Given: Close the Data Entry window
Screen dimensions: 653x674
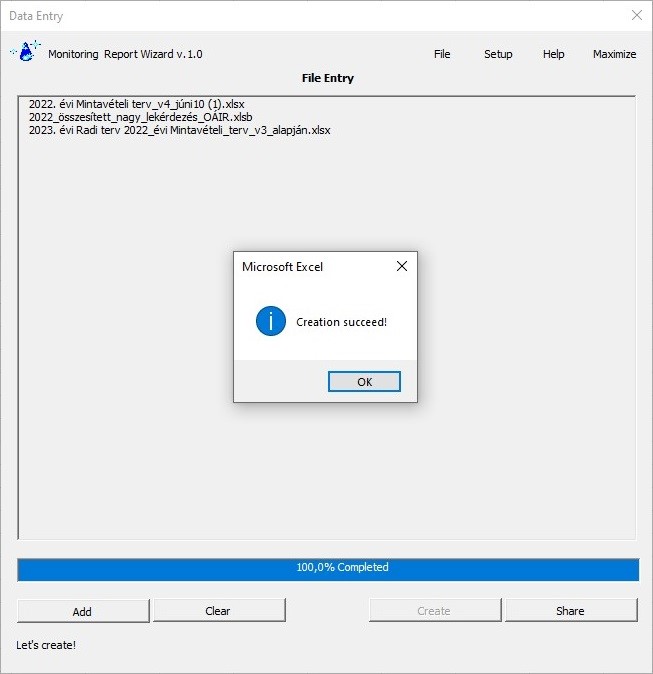Looking at the screenshot, I should (x=636, y=16).
